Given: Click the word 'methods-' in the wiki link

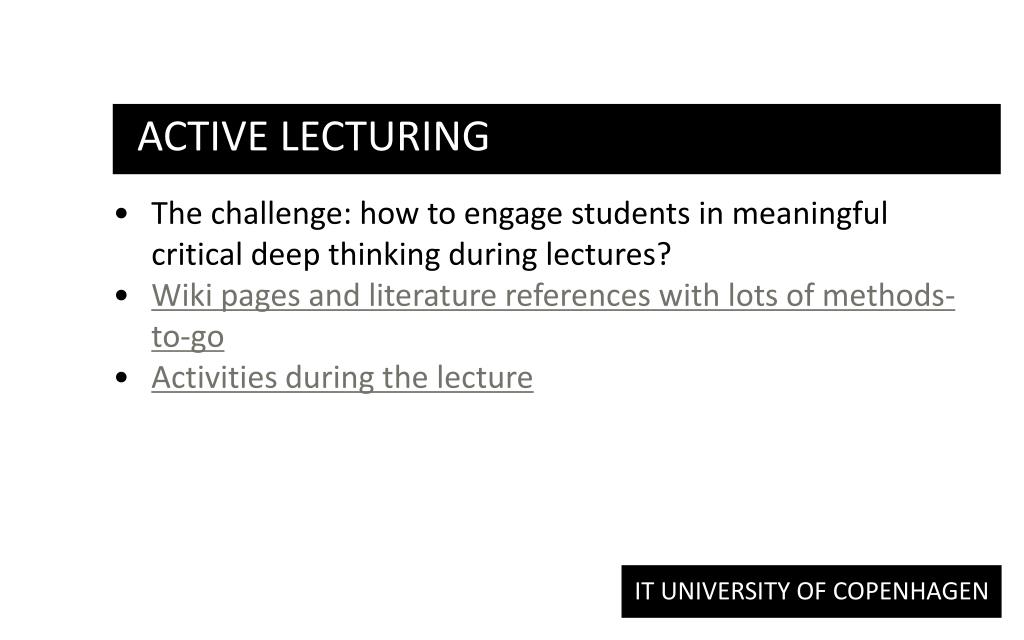Looking at the screenshot, I should [x=889, y=295].
